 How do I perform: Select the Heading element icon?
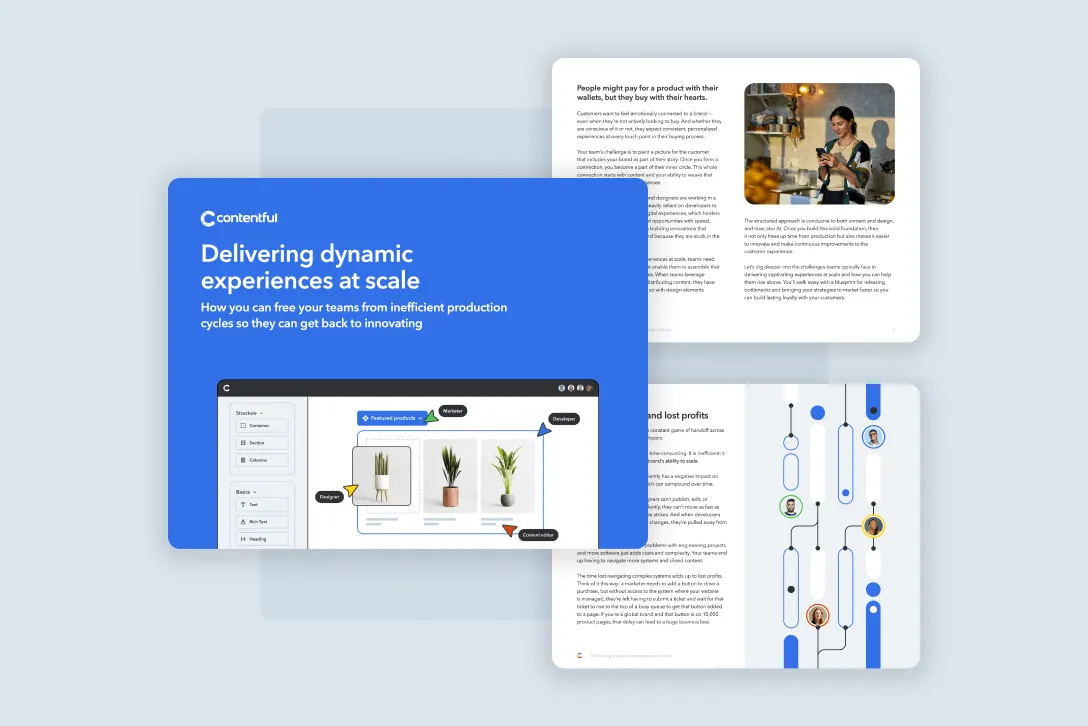click(x=243, y=539)
